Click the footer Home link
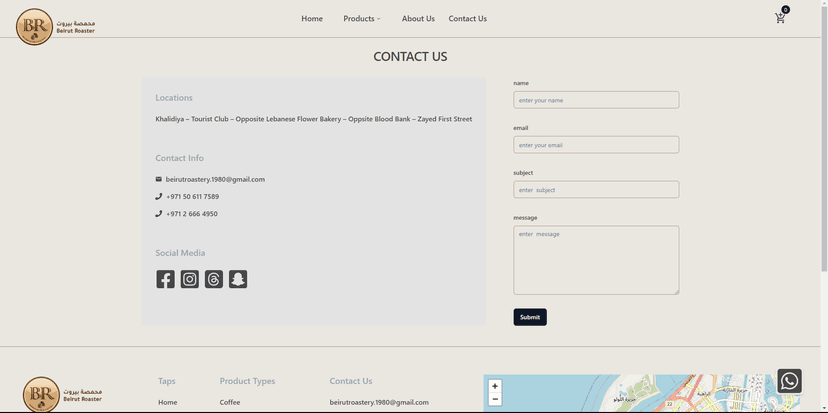Viewport: 828px width, 413px height. [168, 402]
